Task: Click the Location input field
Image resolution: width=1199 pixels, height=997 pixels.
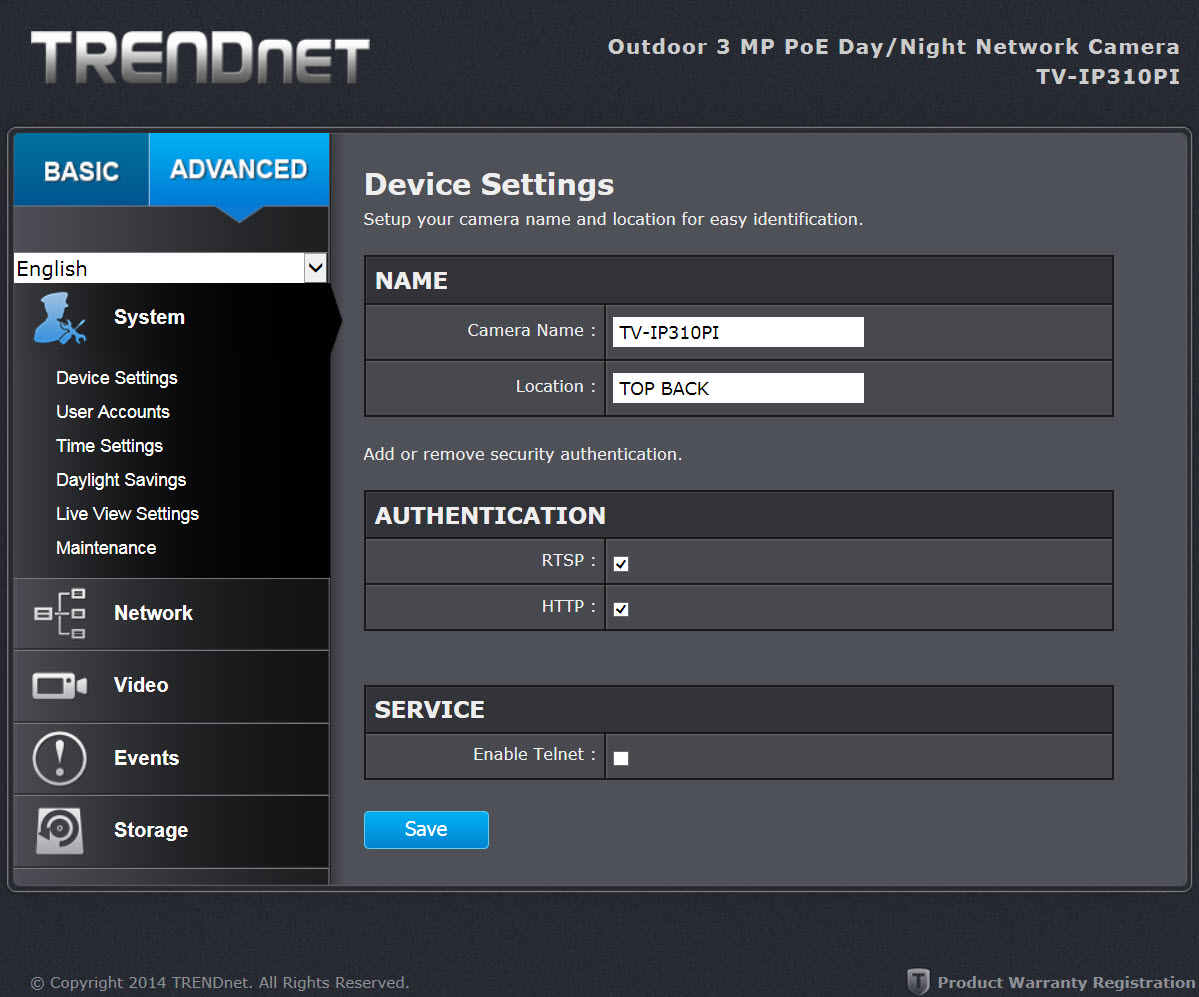Action: tap(738, 388)
